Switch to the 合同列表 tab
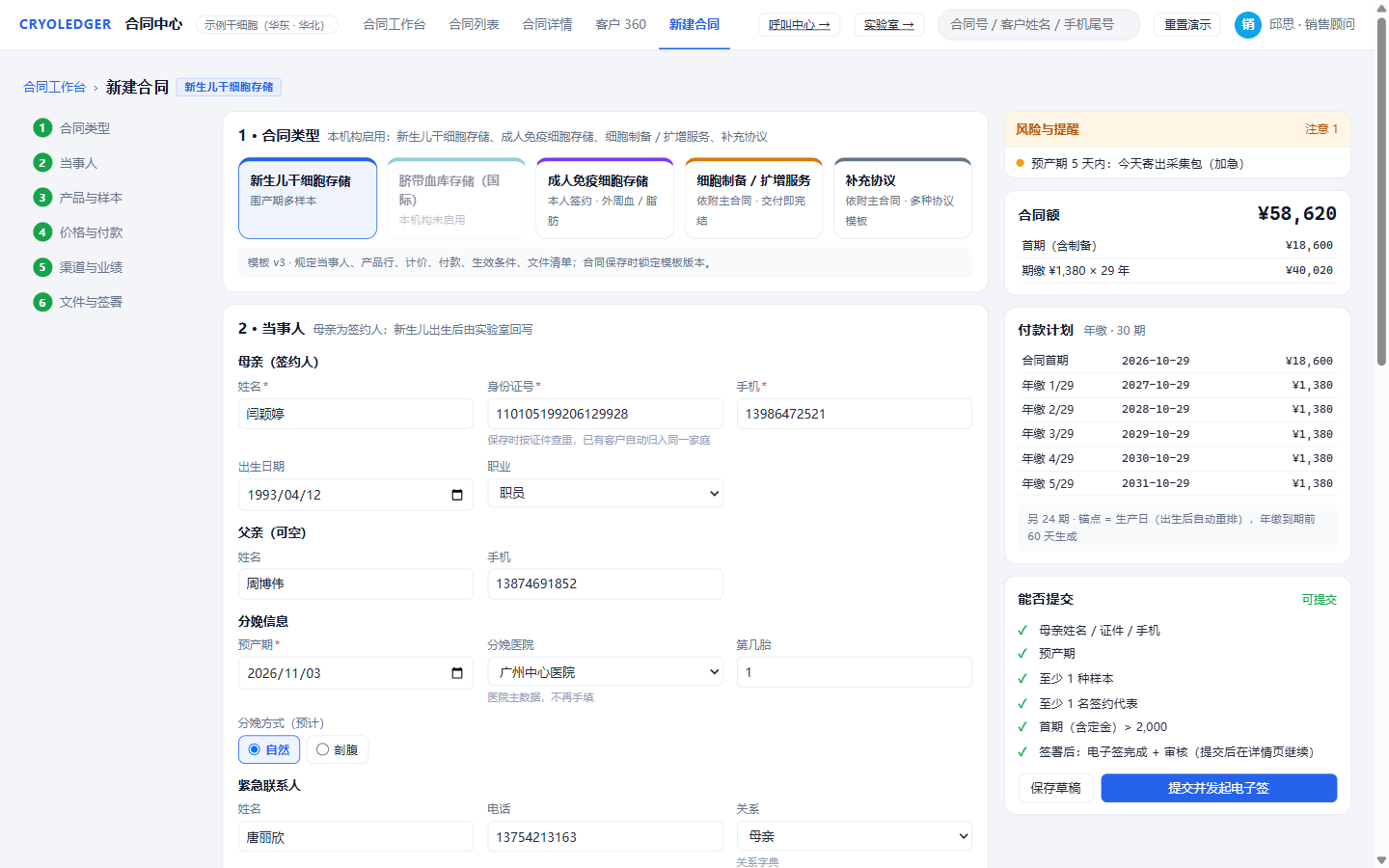The height and width of the screenshot is (868, 1389). click(x=475, y=24)
